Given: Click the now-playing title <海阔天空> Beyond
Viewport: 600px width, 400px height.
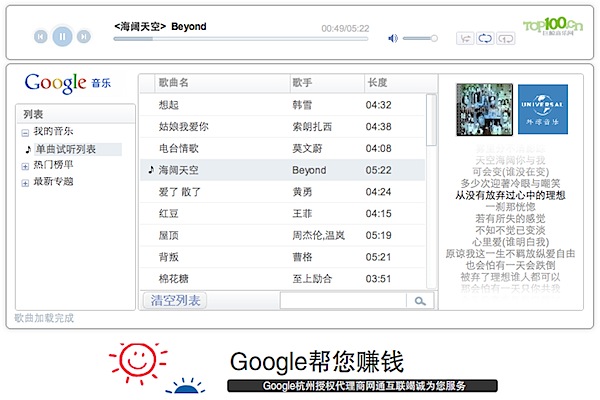Looking at the screenshot, I should [x=160, y=26].
